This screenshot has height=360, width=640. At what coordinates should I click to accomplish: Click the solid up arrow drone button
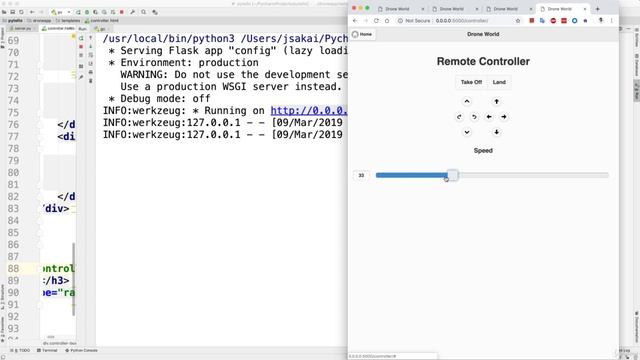496,101
